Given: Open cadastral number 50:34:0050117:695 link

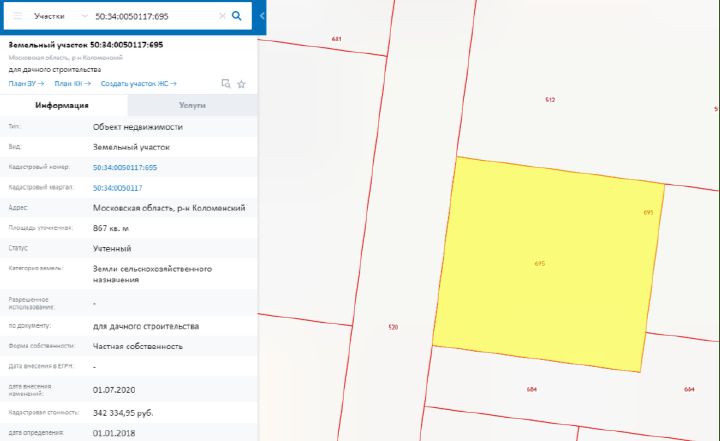Looking at the screenshot, I should [125, 167].
